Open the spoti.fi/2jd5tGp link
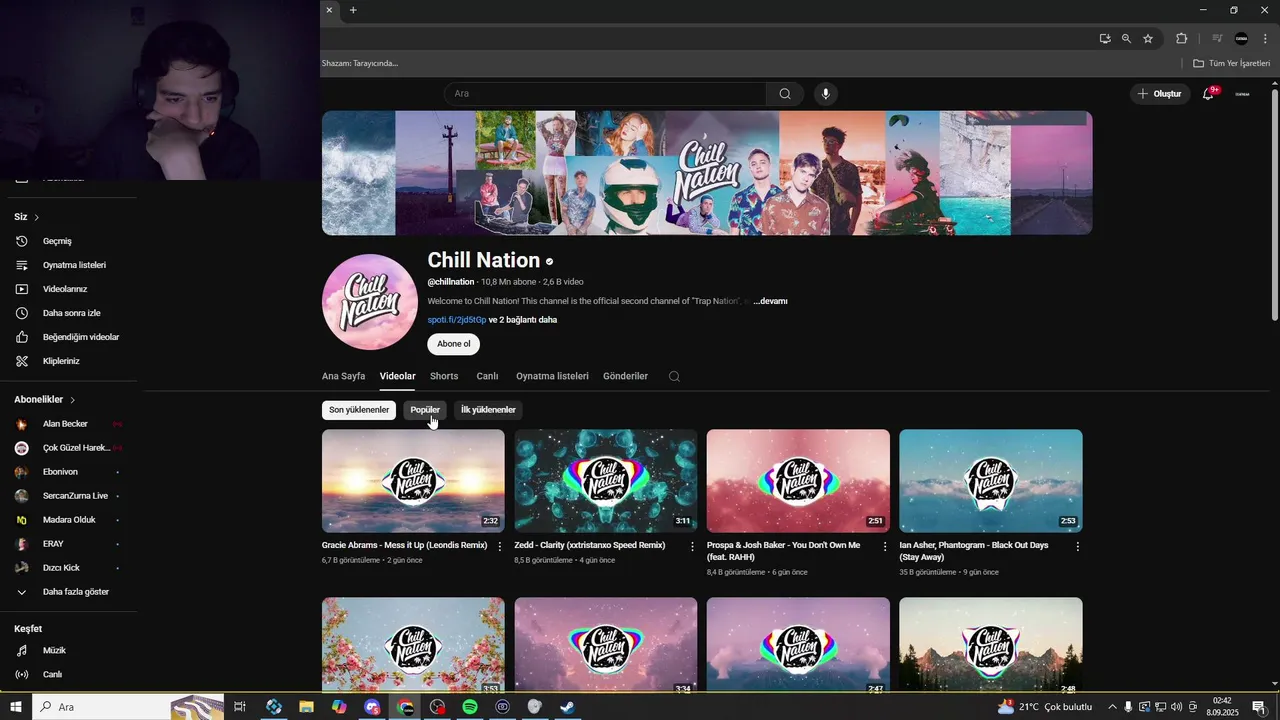1280x720 pixels. tap(456, 320)
